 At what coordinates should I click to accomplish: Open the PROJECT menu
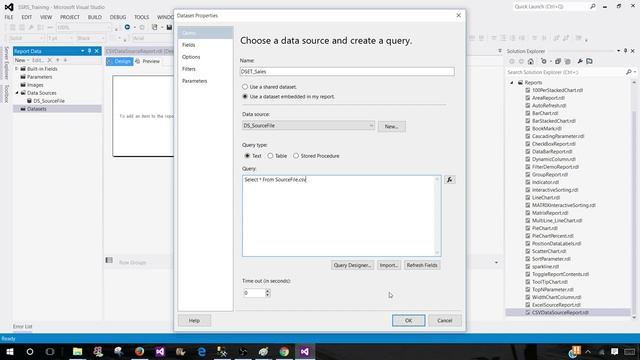tap(70, 17)
